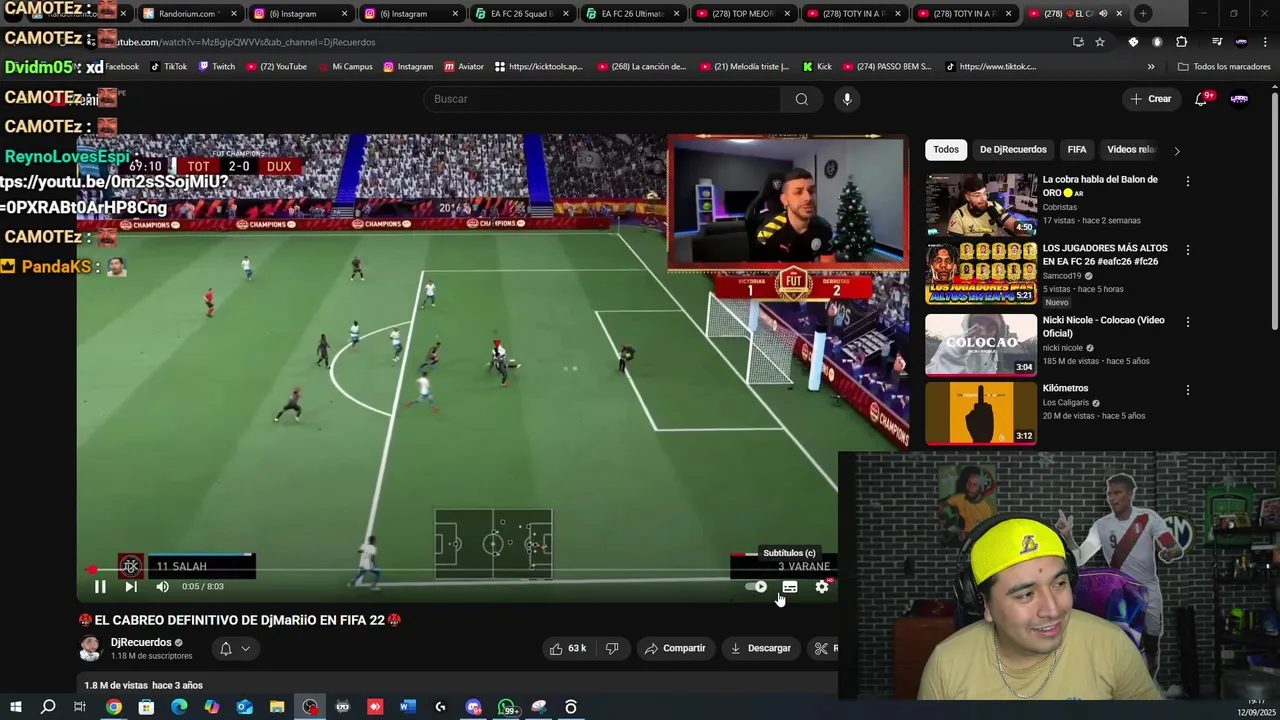Submit search with the magnifier icon
The image size is (1280, 720).
(801, 99)
